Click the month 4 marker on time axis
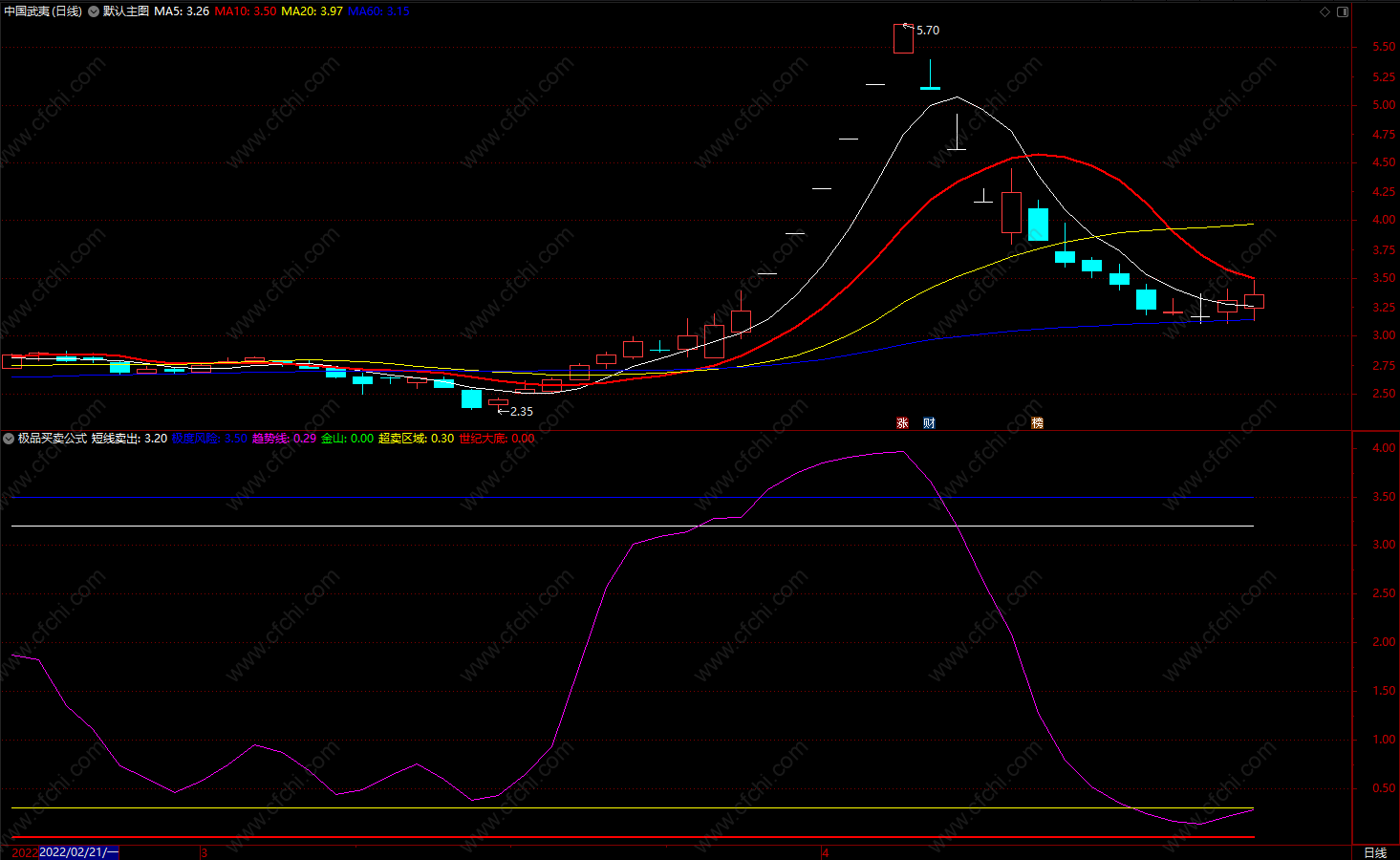1400x860 pixels. (826, 852)
